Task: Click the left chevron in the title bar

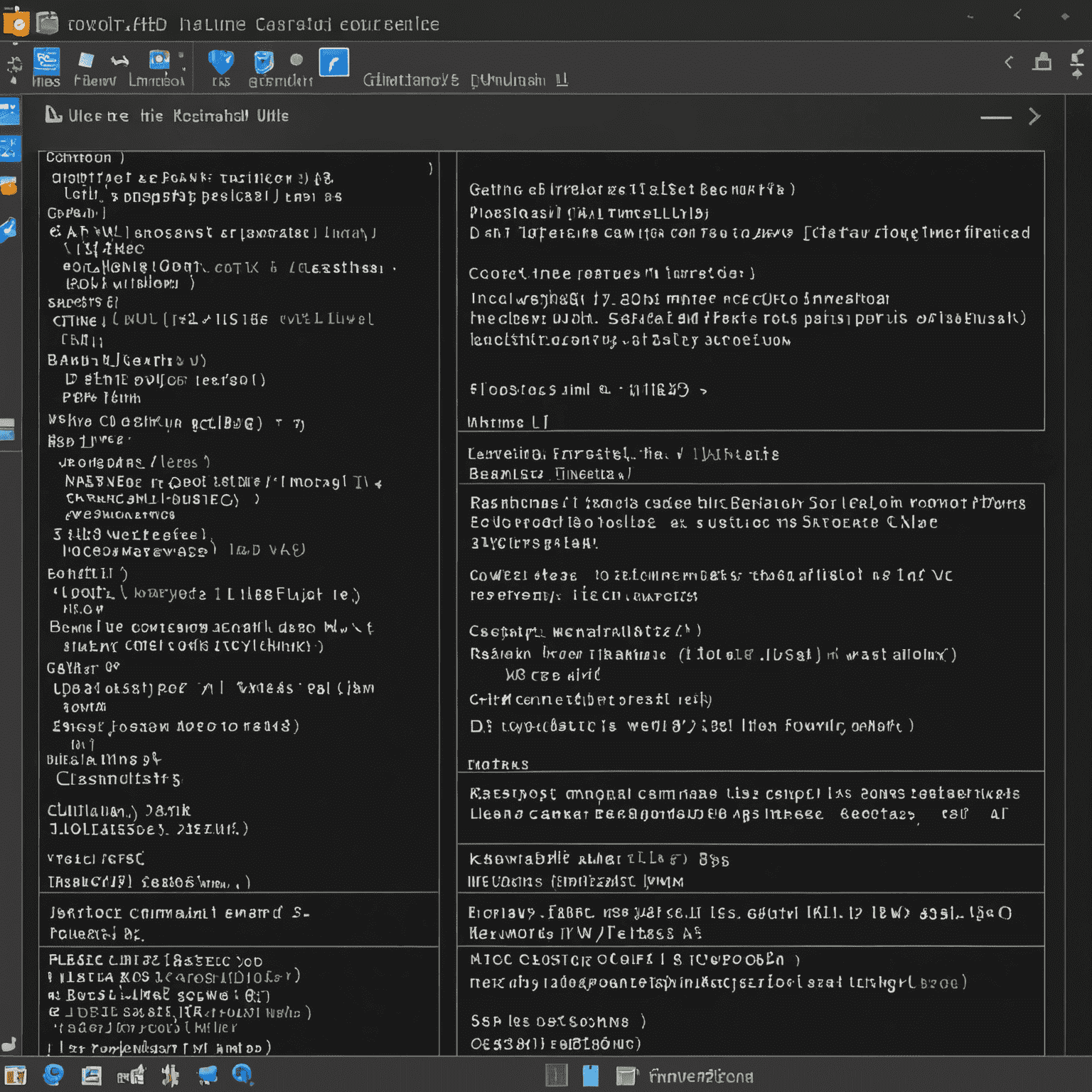Action: tap(1017, 14)
